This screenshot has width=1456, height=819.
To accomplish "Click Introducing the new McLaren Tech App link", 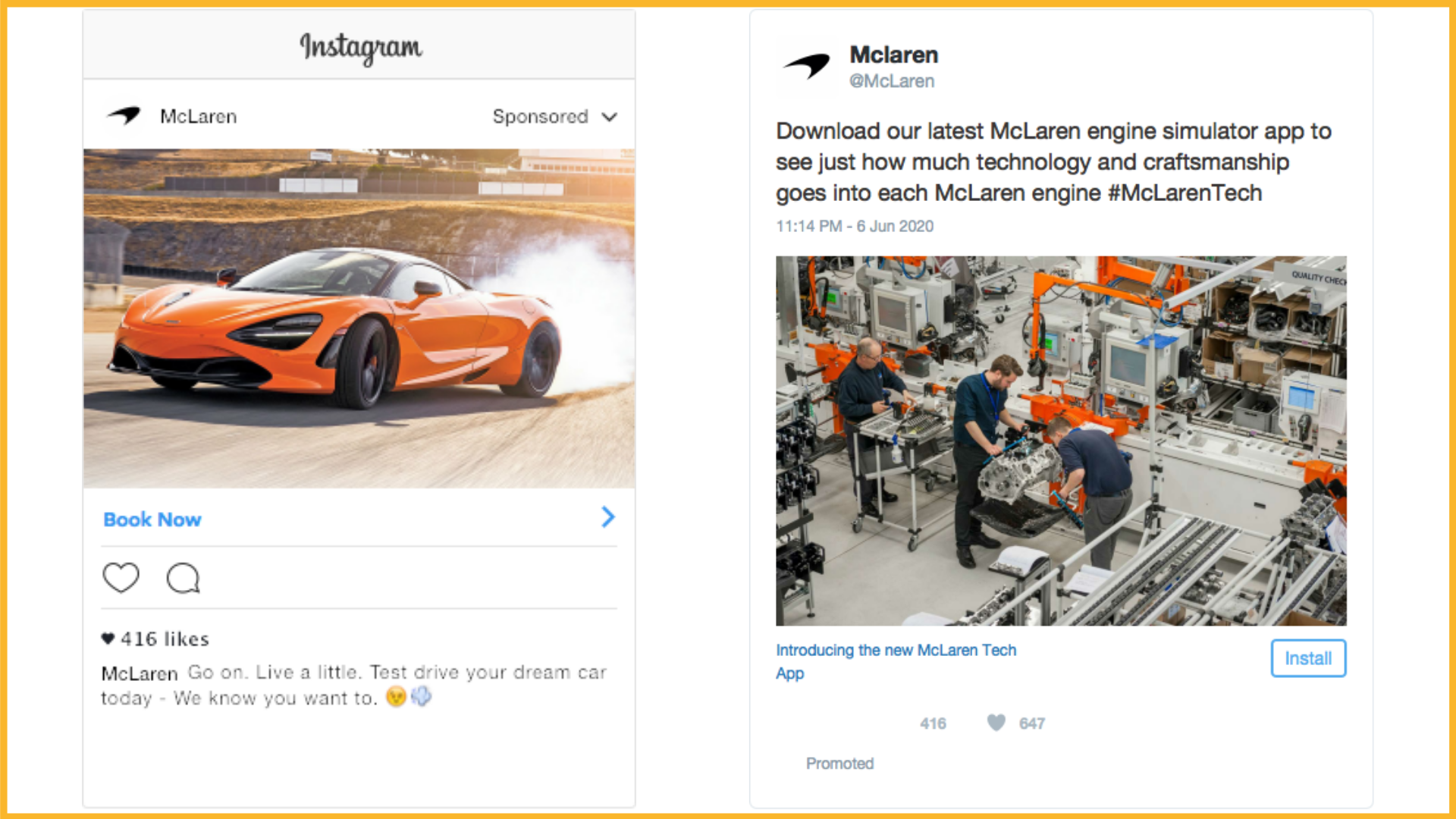I will coord(896,661).
